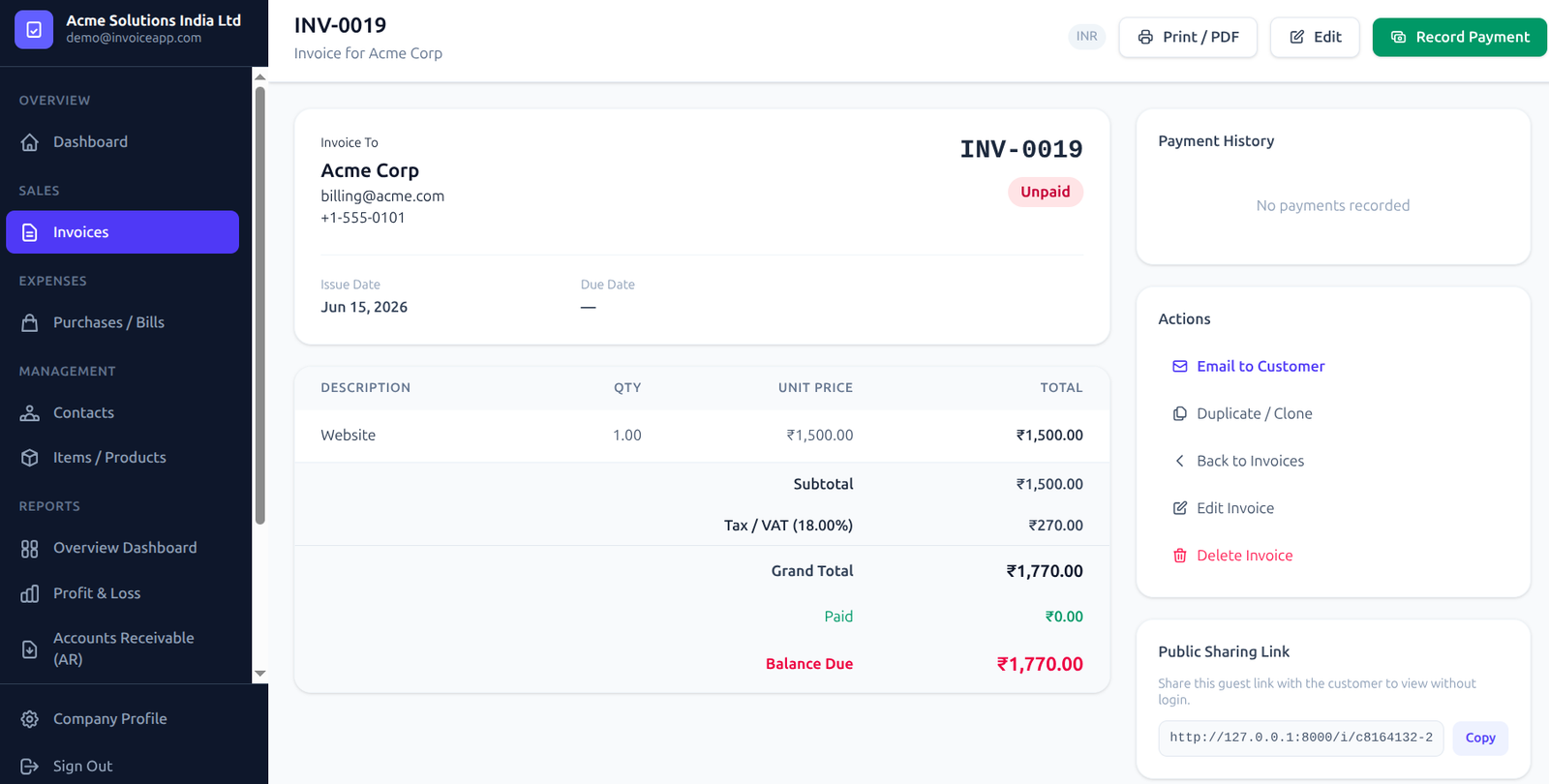Open Accounts Receivable (AR) report

[122, 648]
